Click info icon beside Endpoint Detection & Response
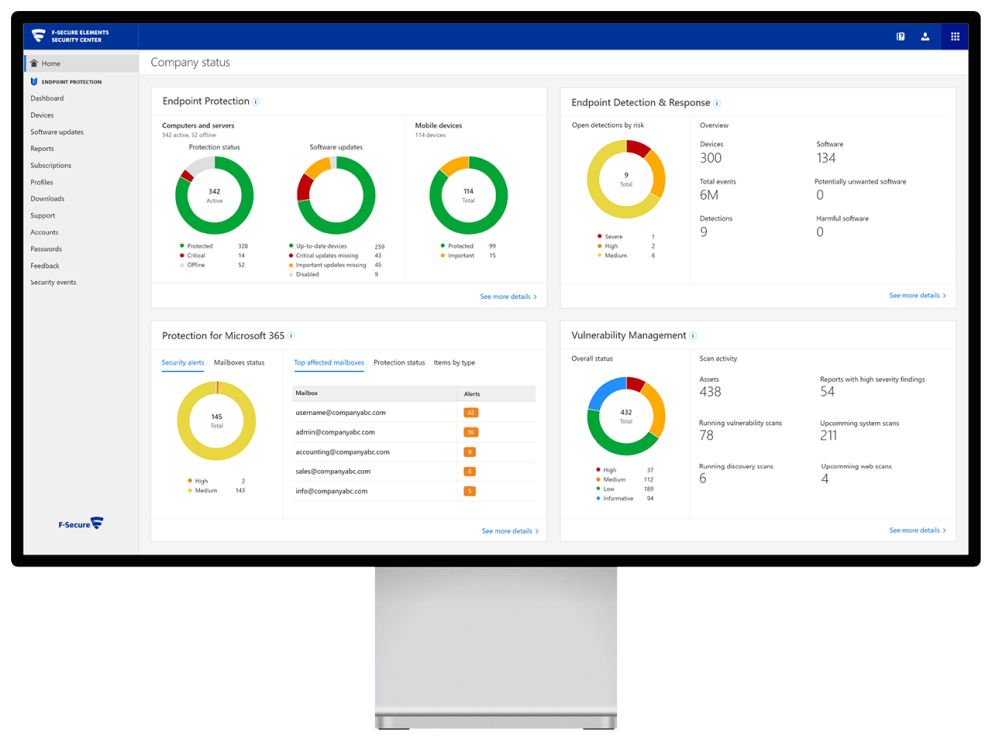The image size is (992, 748). point(717,103)
